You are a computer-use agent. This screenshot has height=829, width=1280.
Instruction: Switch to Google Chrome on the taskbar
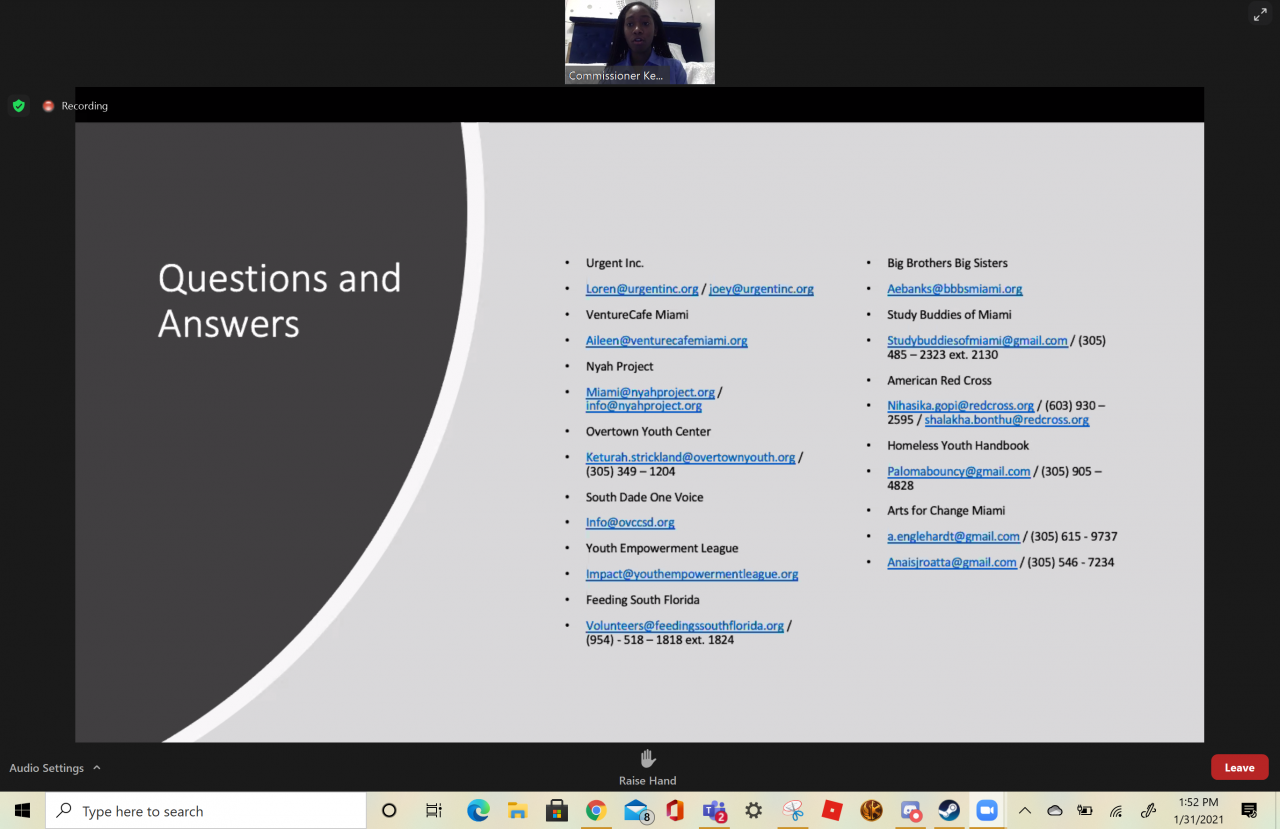click(x=596, y=810)
